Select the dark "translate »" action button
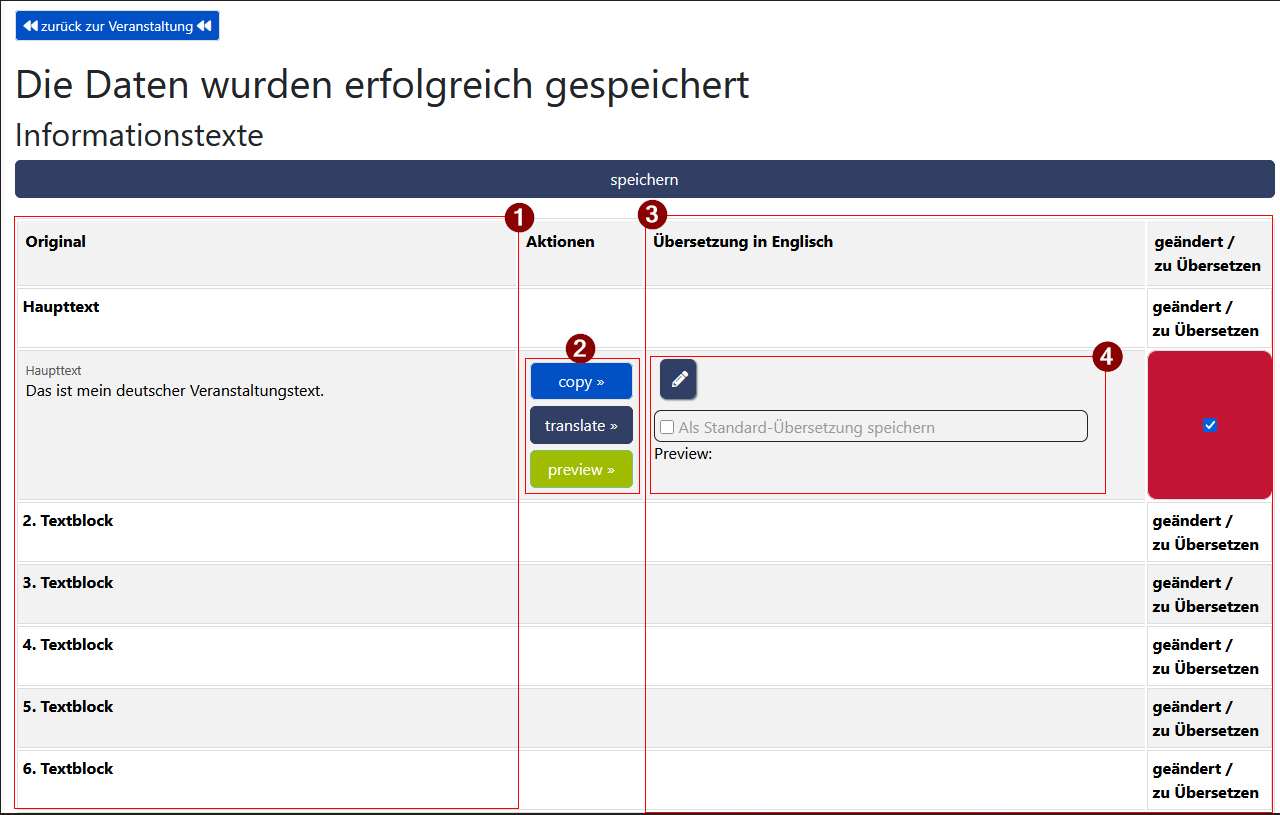This screenshot has width=1280, height=815. [x=581, y=425]
